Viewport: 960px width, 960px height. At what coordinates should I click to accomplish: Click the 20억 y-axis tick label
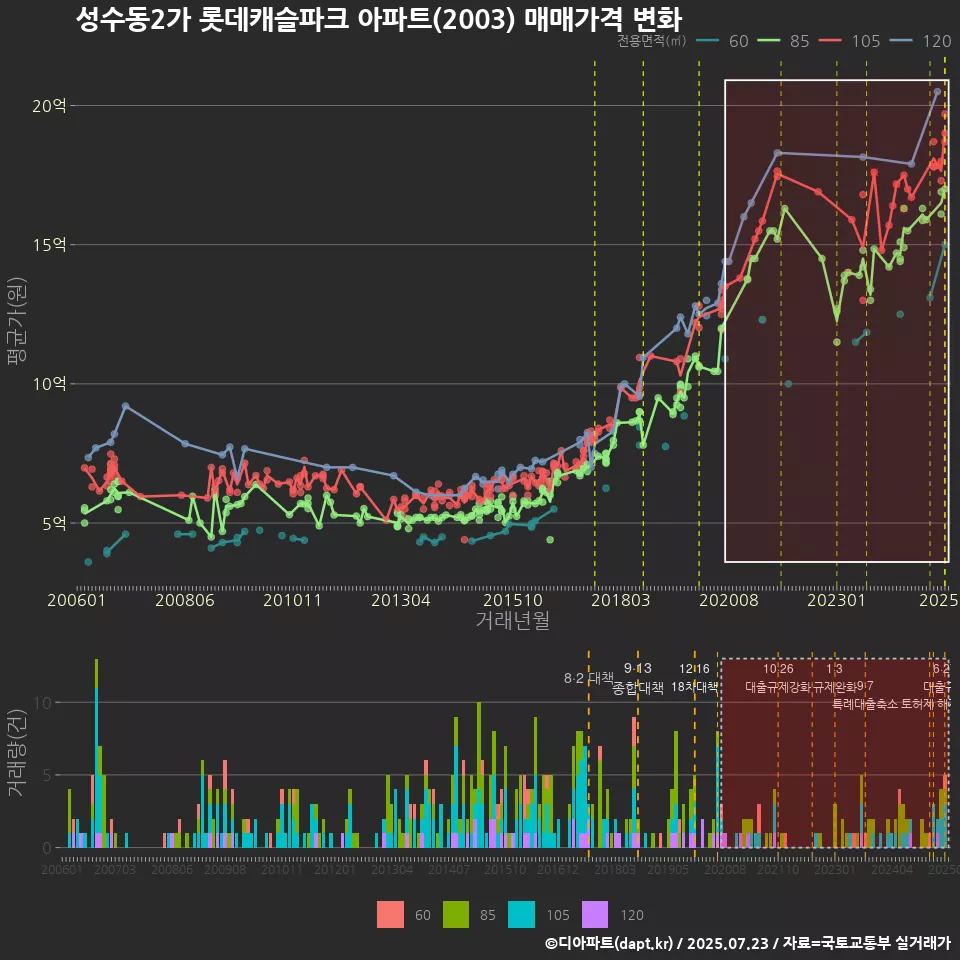[x=50, y=106]
